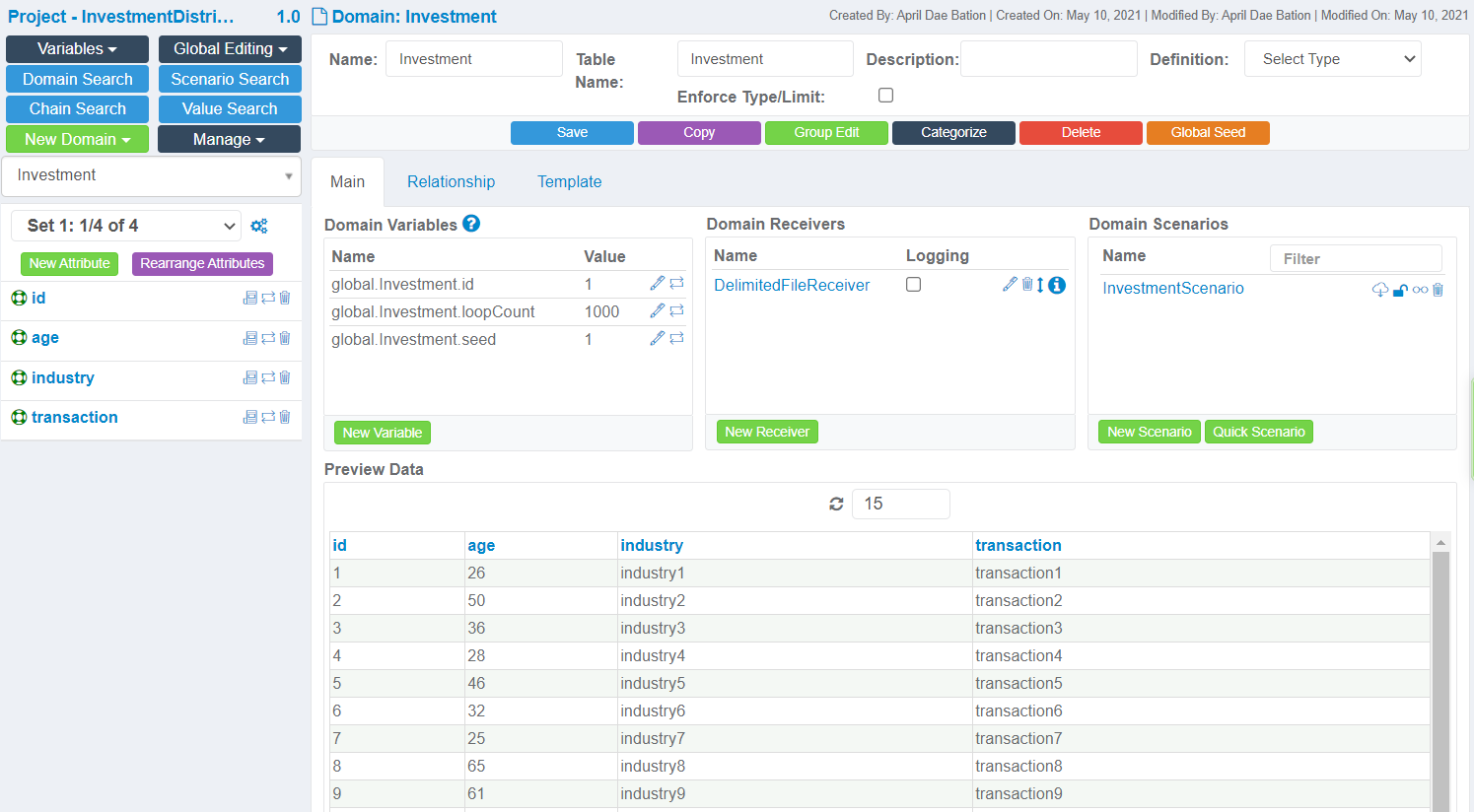
Task: Expand the New Domain dropdown
Action: [77, 139]
